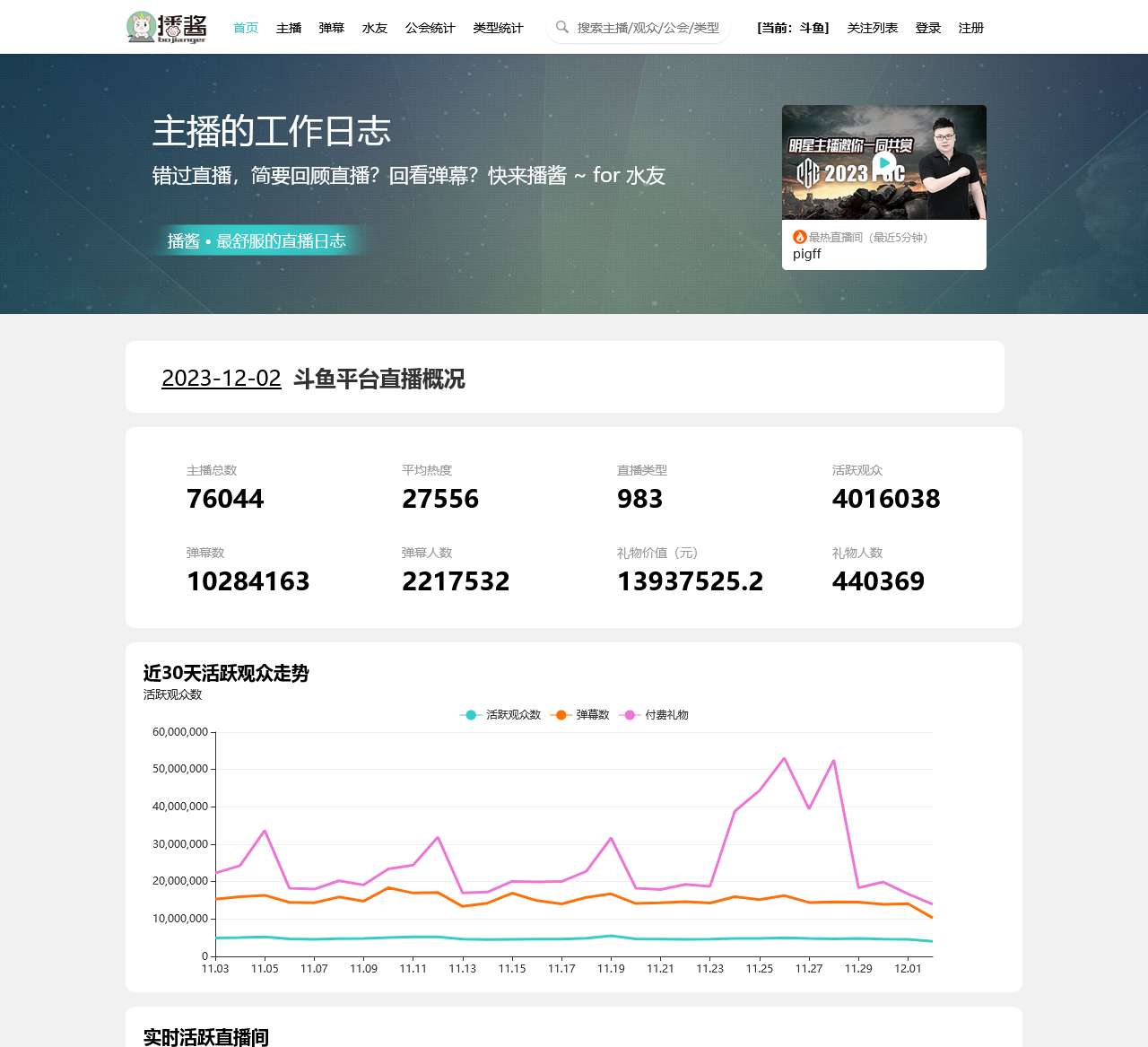The width and height of the screenshot is (1148, 1047).
Task: Click the 主播的工作日志 banner heading
Action: pyautogui.click(x=272, y=131)
